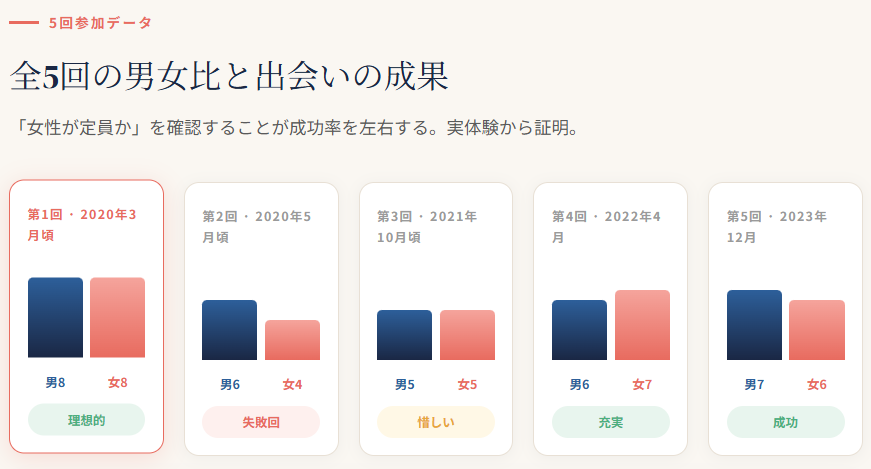Click the 第1回・2020年3月頃 card title
The image size is (871, 469).
(x=82, y=226)
